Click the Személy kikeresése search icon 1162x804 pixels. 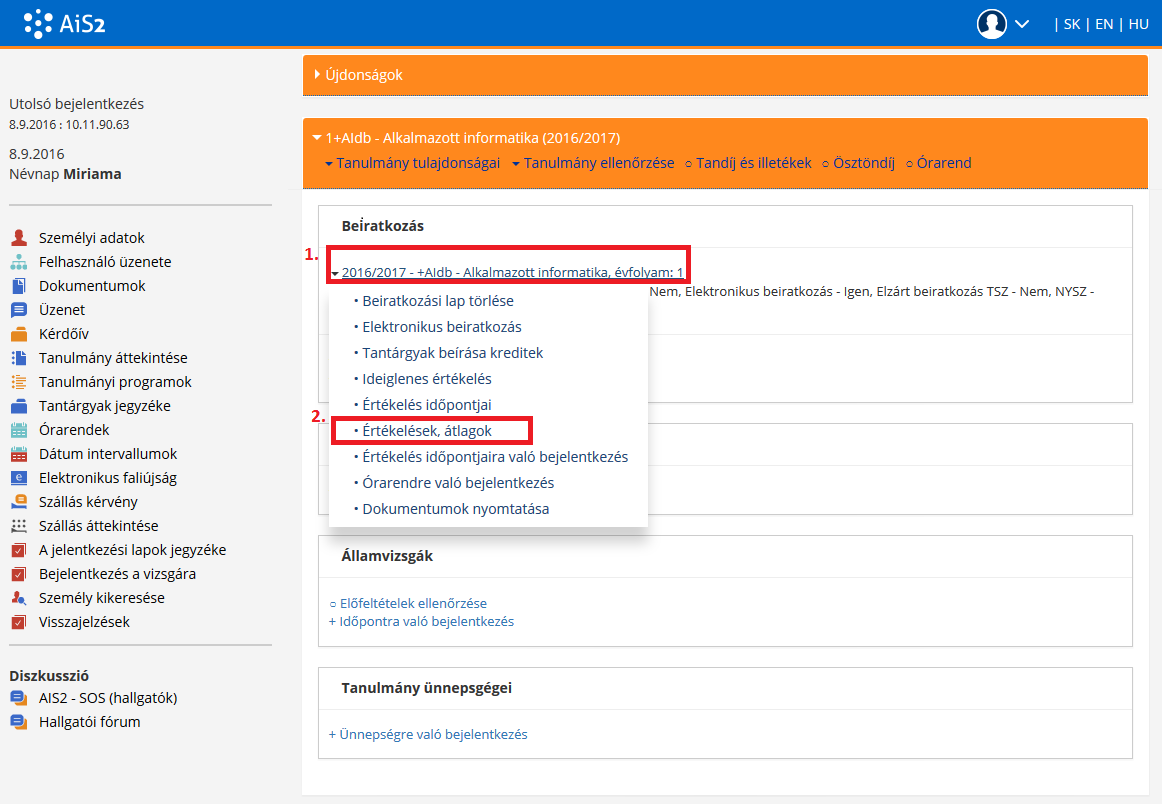tap(18, 598)
